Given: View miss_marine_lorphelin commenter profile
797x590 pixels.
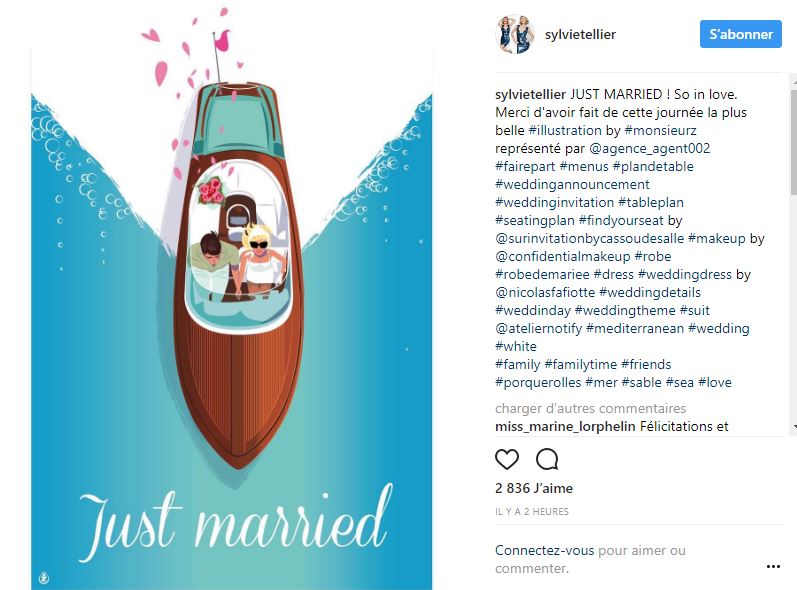Looking at the screenshot, I should [565, 426].
